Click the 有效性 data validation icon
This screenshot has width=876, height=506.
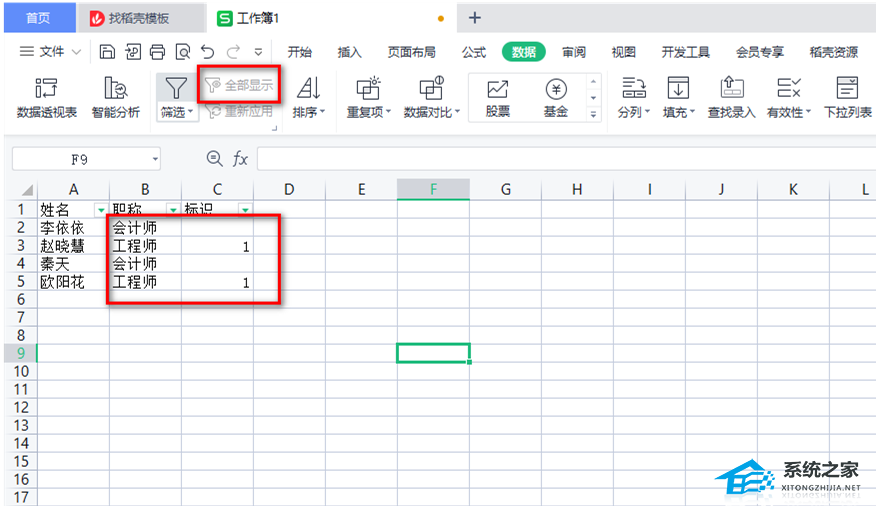click(789, 88)
